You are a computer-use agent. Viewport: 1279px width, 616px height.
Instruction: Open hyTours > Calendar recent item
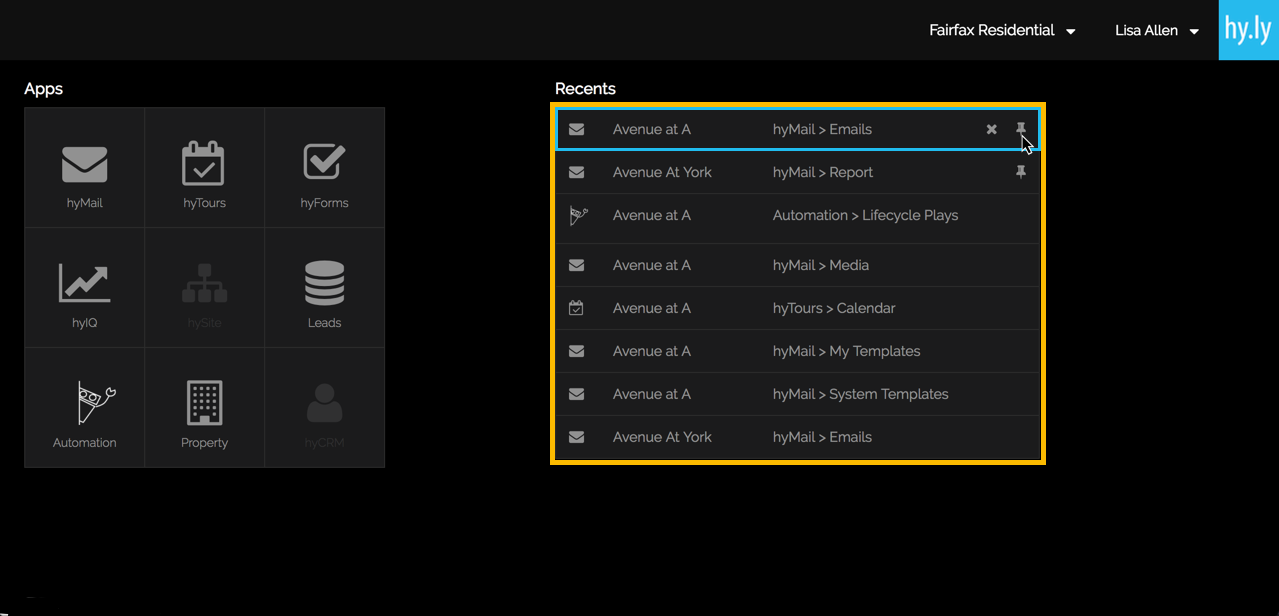pyautogui.click(x=798, y=308)
